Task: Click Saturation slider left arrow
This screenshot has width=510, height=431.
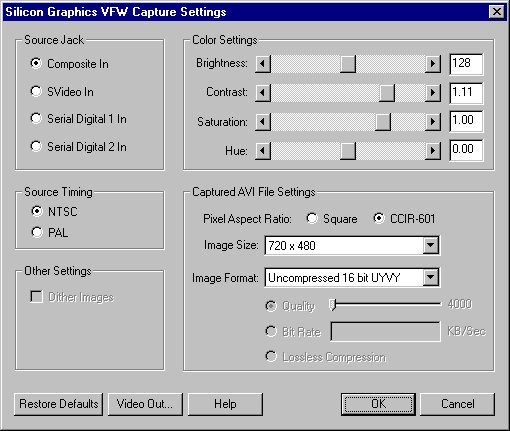Action: point(263,121)
